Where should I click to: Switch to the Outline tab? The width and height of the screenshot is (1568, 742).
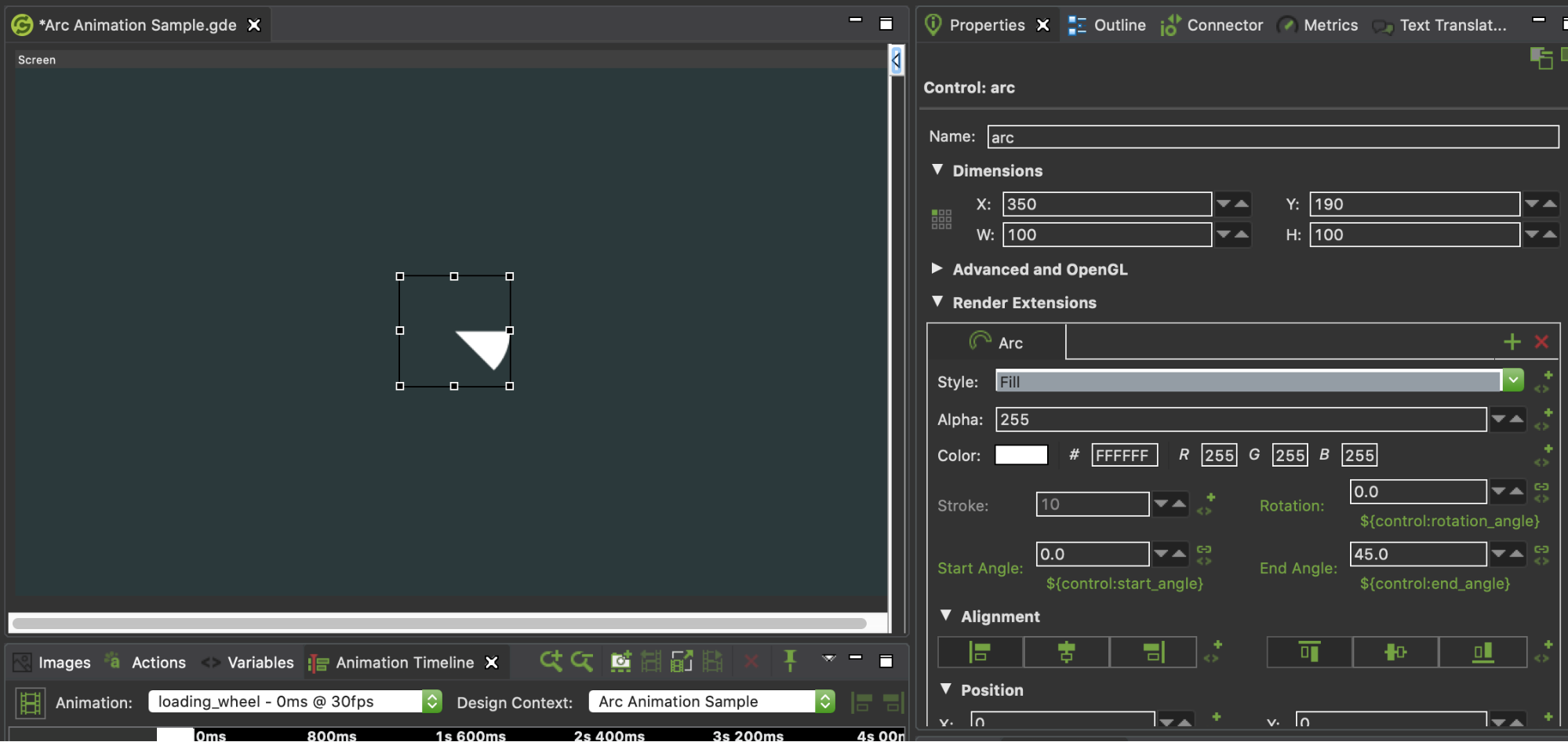point(1107,25)
